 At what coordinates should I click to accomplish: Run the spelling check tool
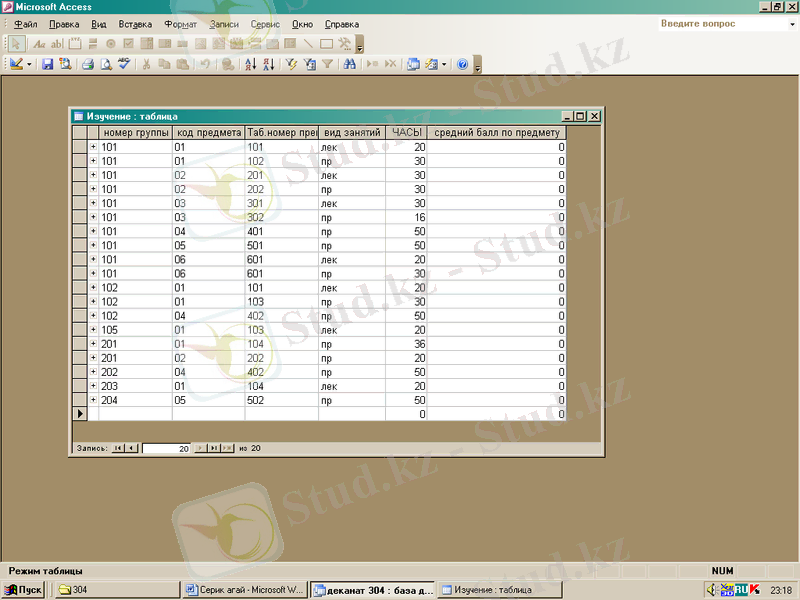(x=123, y=64)
